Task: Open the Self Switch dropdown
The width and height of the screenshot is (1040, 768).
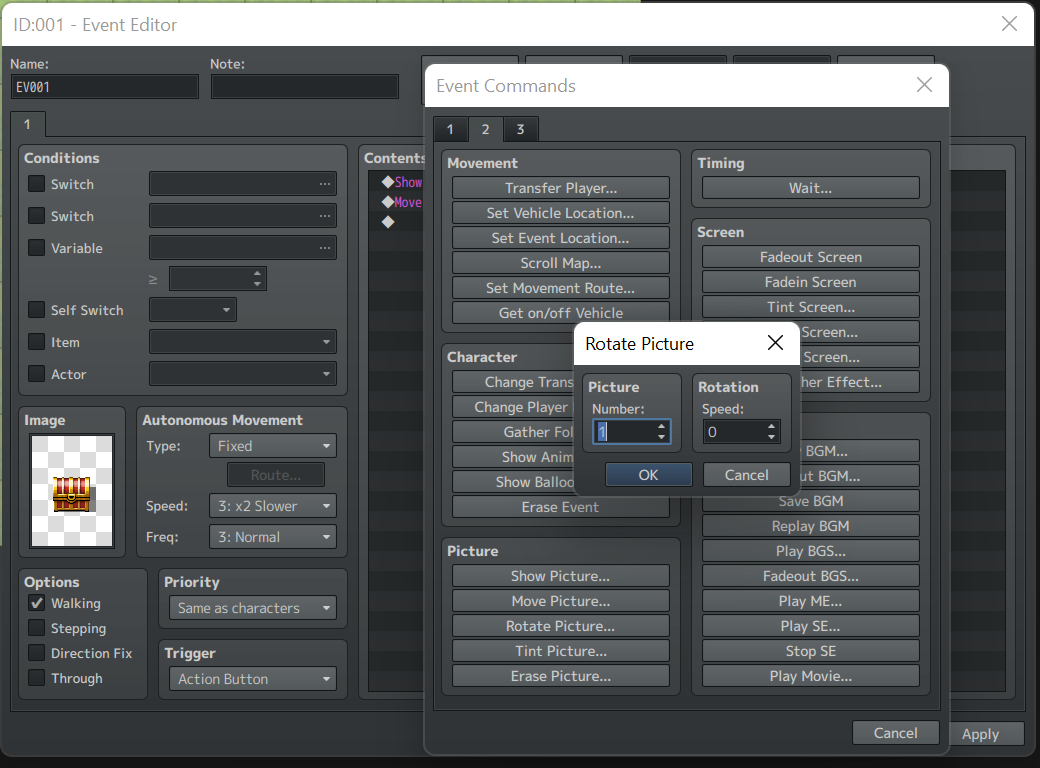Action: click(192, 310)
